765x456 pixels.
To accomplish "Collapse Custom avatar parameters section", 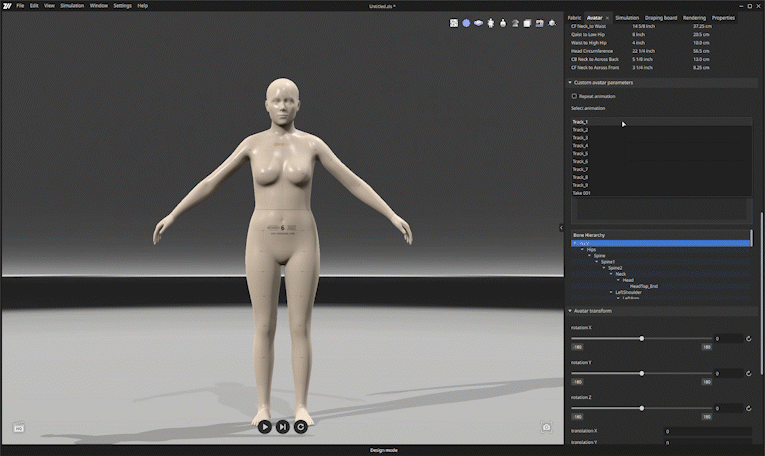I will 570,82.
